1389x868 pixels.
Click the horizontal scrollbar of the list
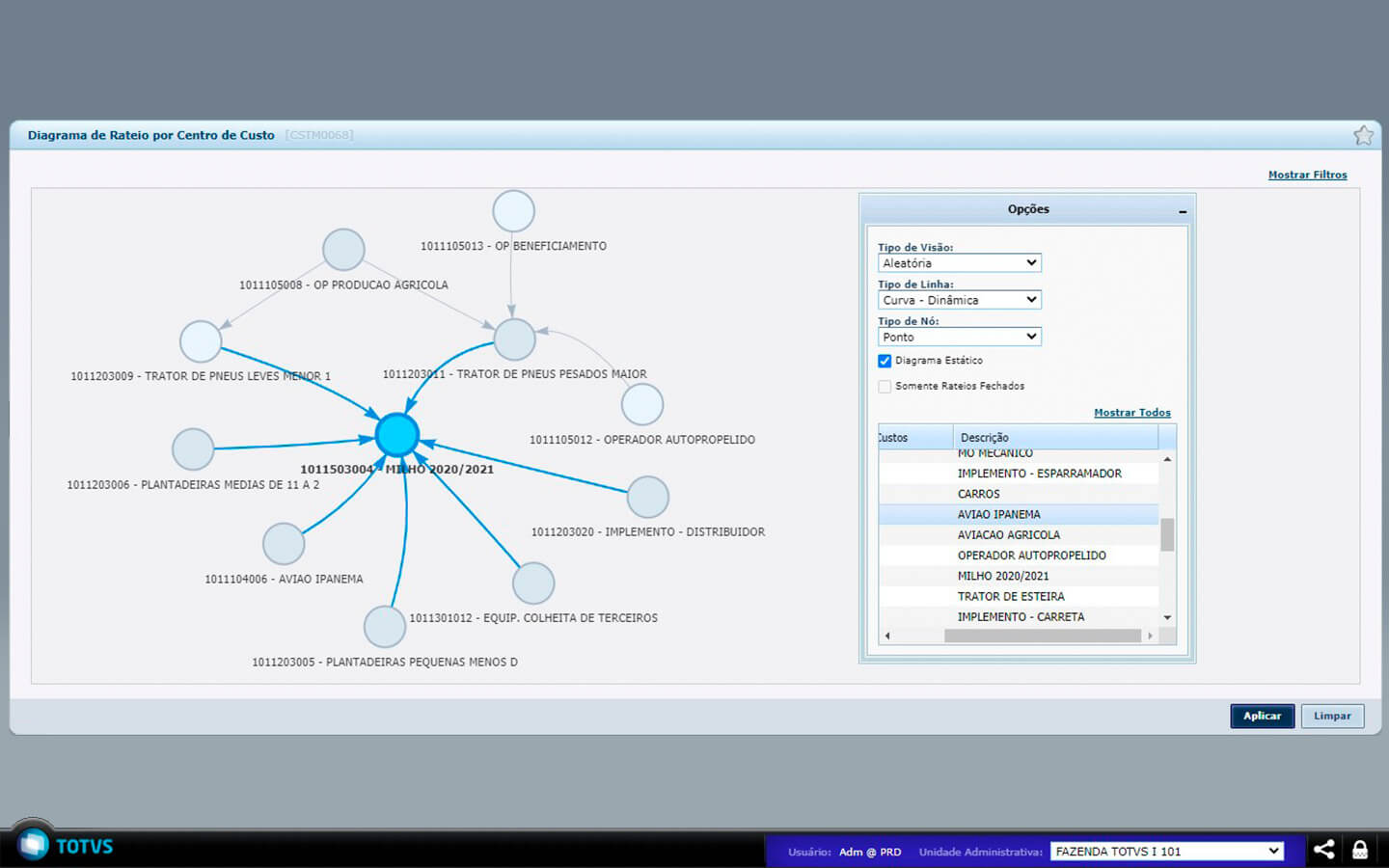tap(1042, 636)
